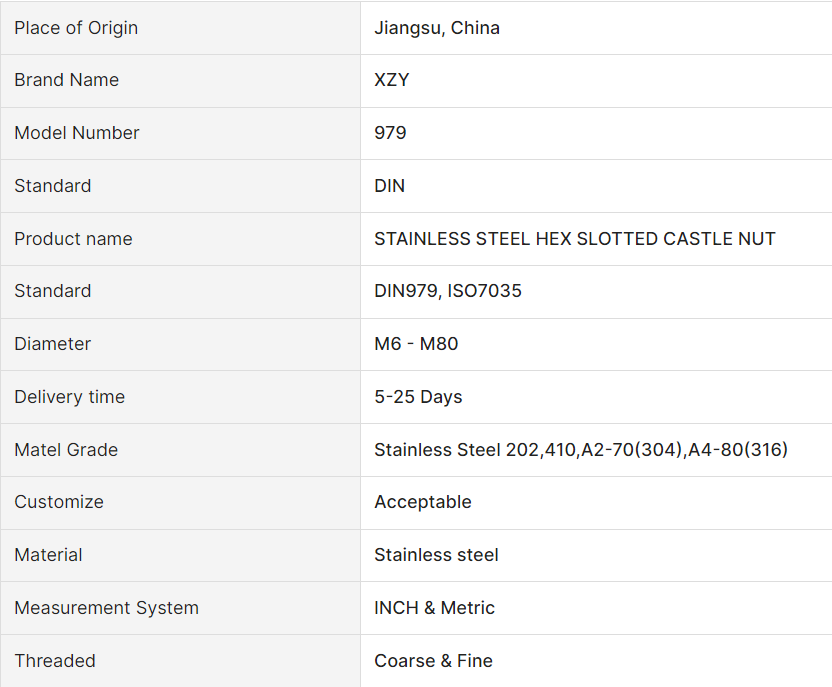Click the Coarse & Fine threaded value
The height and width of the screenshot is (687, 832).
click(433, 661)
